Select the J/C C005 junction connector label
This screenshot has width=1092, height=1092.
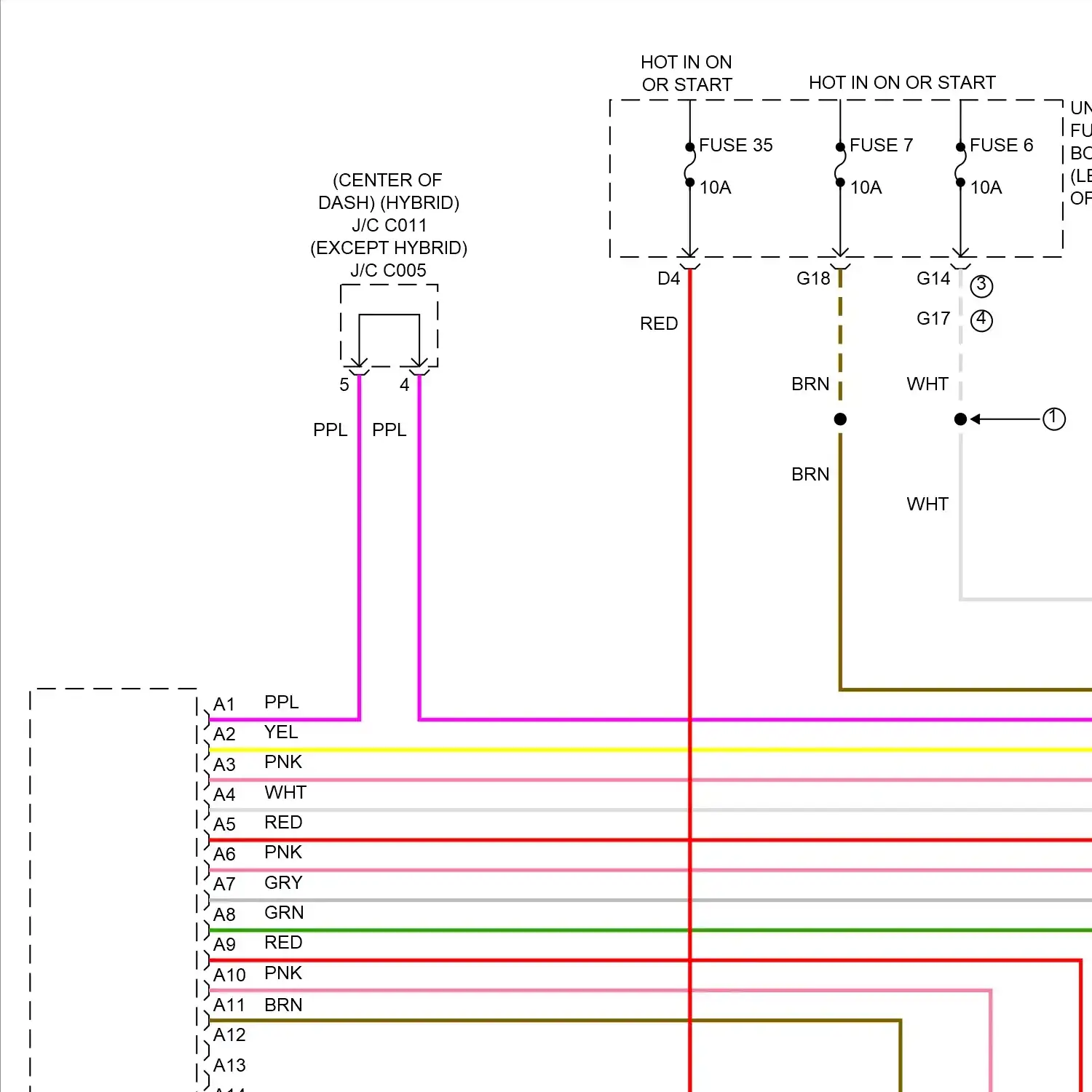389,271
